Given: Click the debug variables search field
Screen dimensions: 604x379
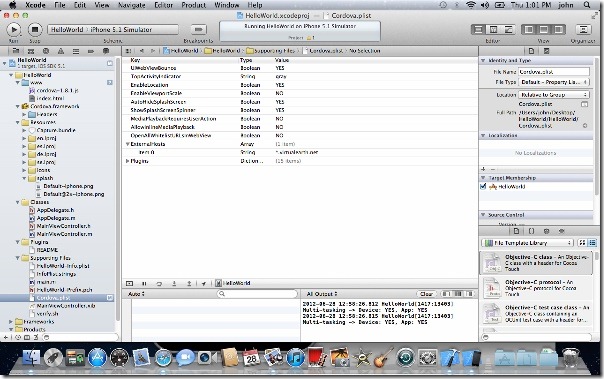Looking at the screenshot, I should [x=257, y=294].
